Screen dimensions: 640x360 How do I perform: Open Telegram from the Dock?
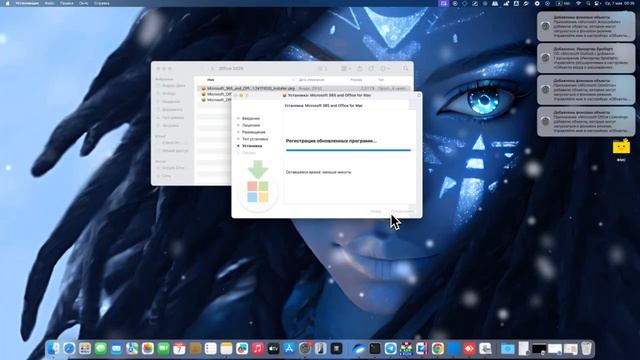coord(391,349)
